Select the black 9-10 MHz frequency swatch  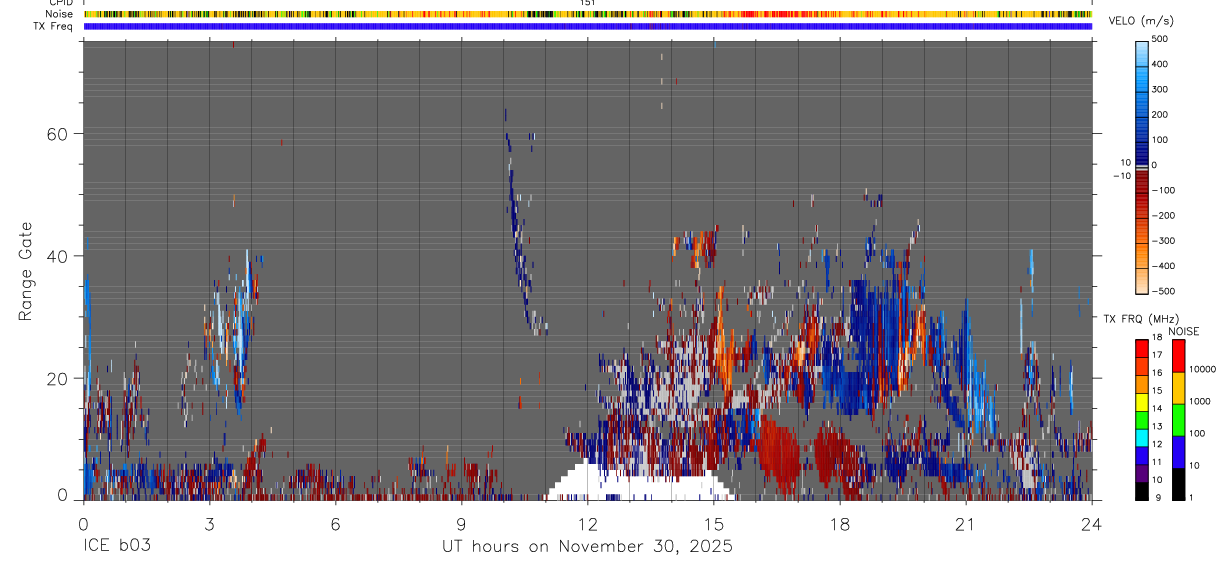point(1142,490)
